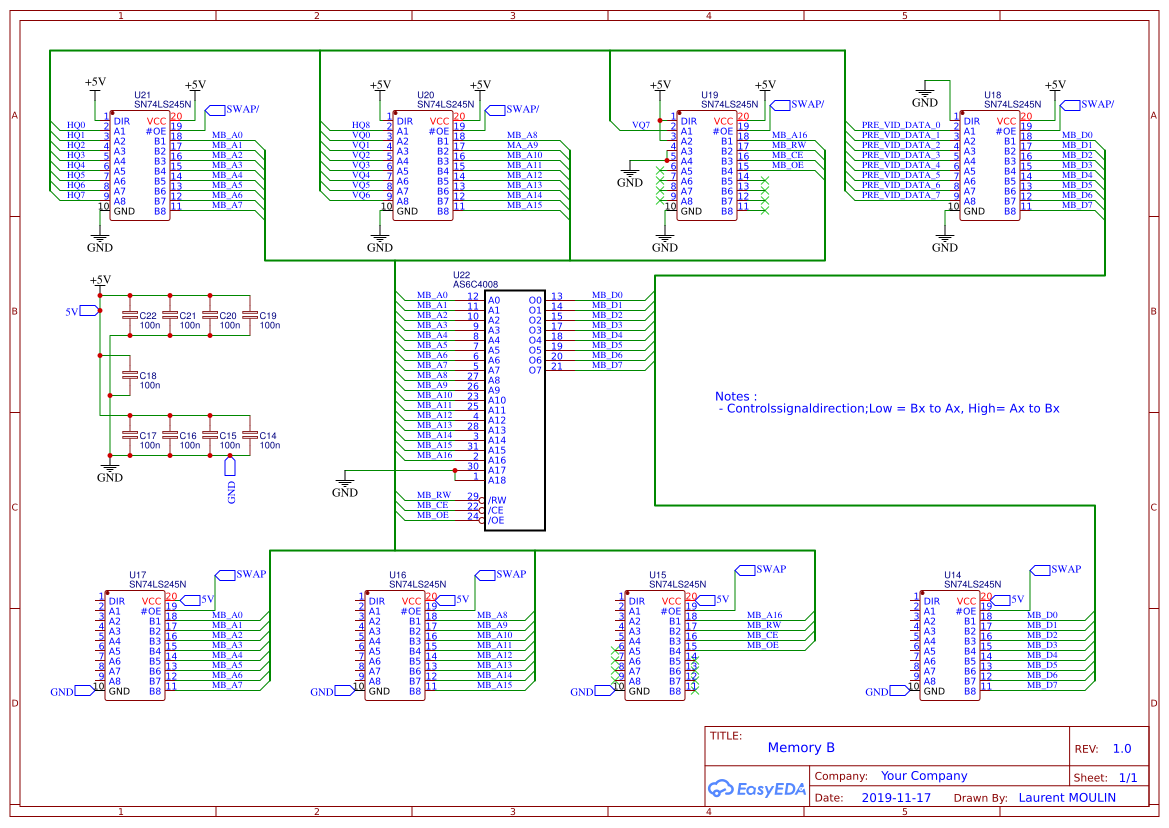Select capacitor C18 symbol
1169x828 pixels.
coord(129,376)
